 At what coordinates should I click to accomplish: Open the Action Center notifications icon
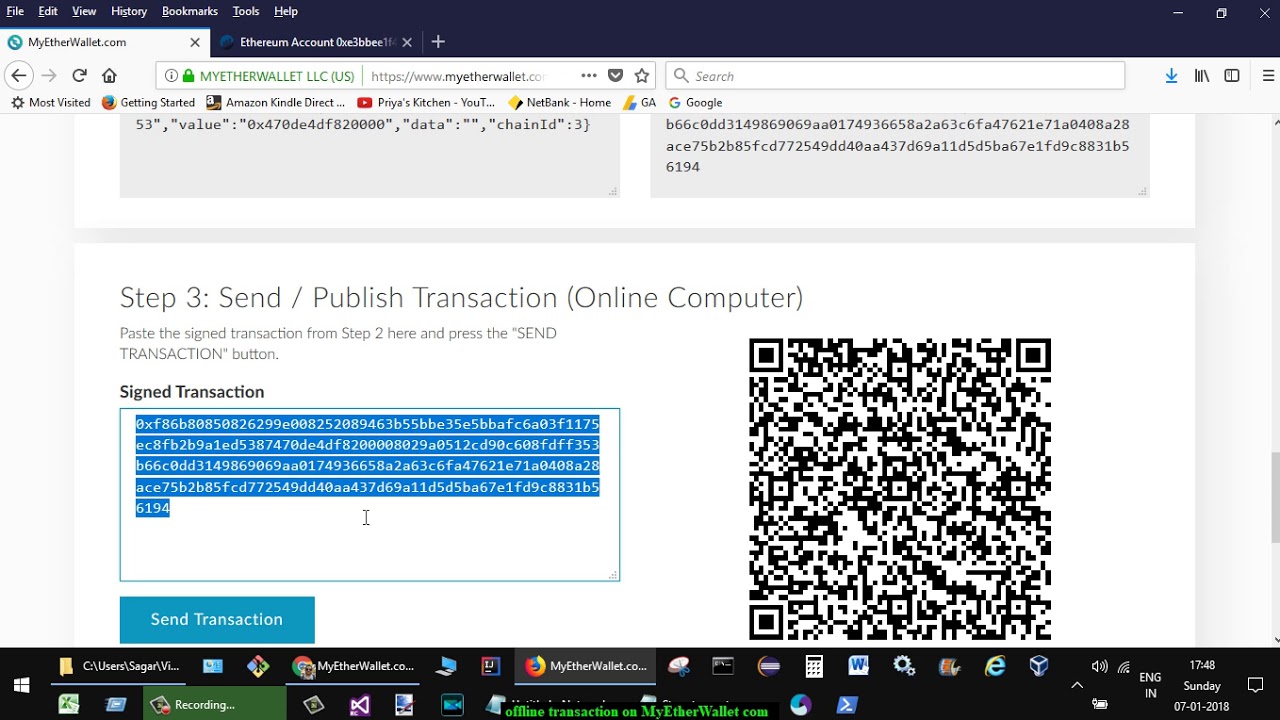pyautogui.click(x=1256, y=686)
